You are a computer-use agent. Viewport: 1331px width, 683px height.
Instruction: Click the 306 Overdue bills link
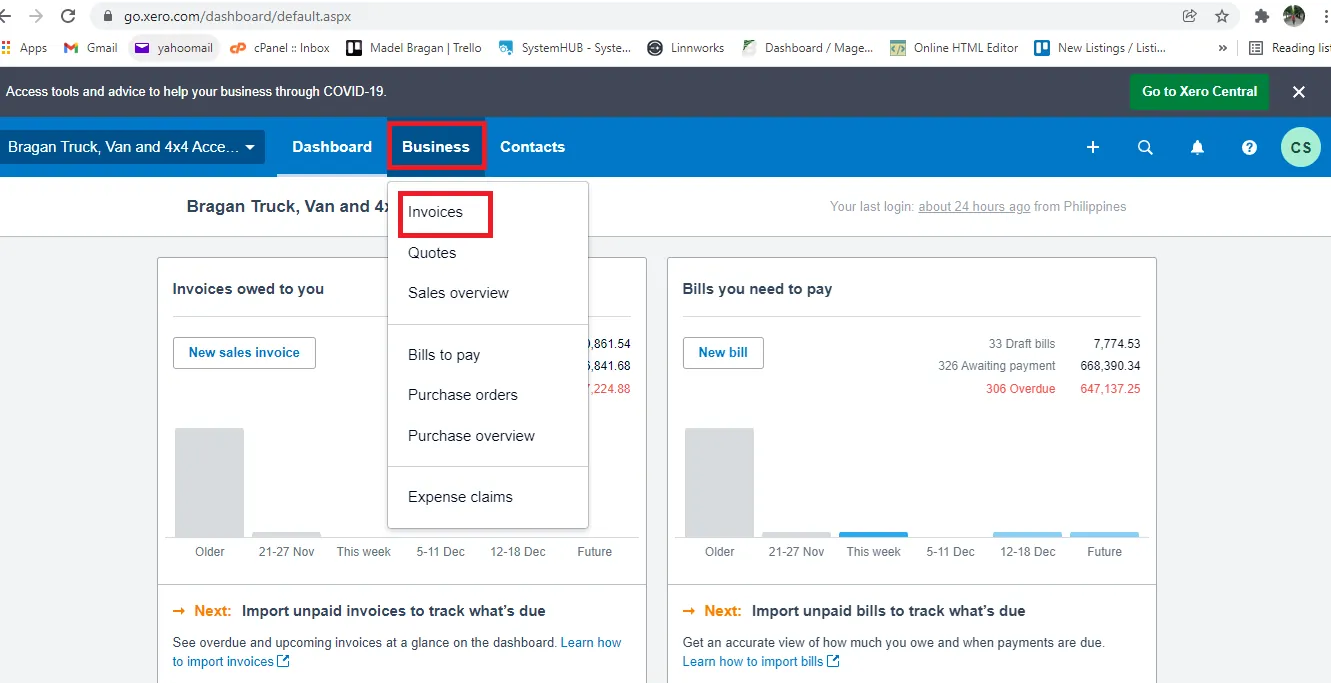point(1020,389)
